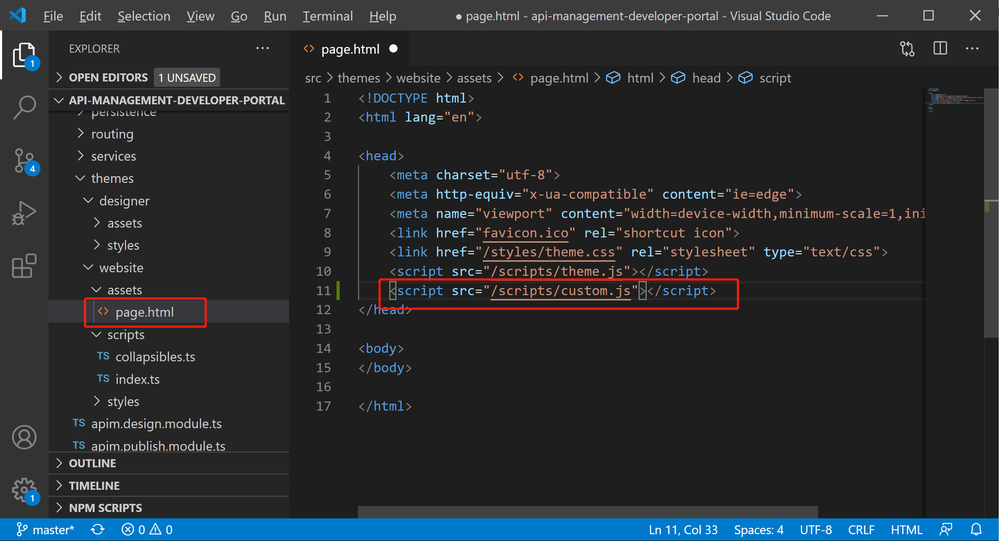Expand assets folder under designer
Image resolution: width=999 pixels, height=541 pixels.
(x=169, y=223)
